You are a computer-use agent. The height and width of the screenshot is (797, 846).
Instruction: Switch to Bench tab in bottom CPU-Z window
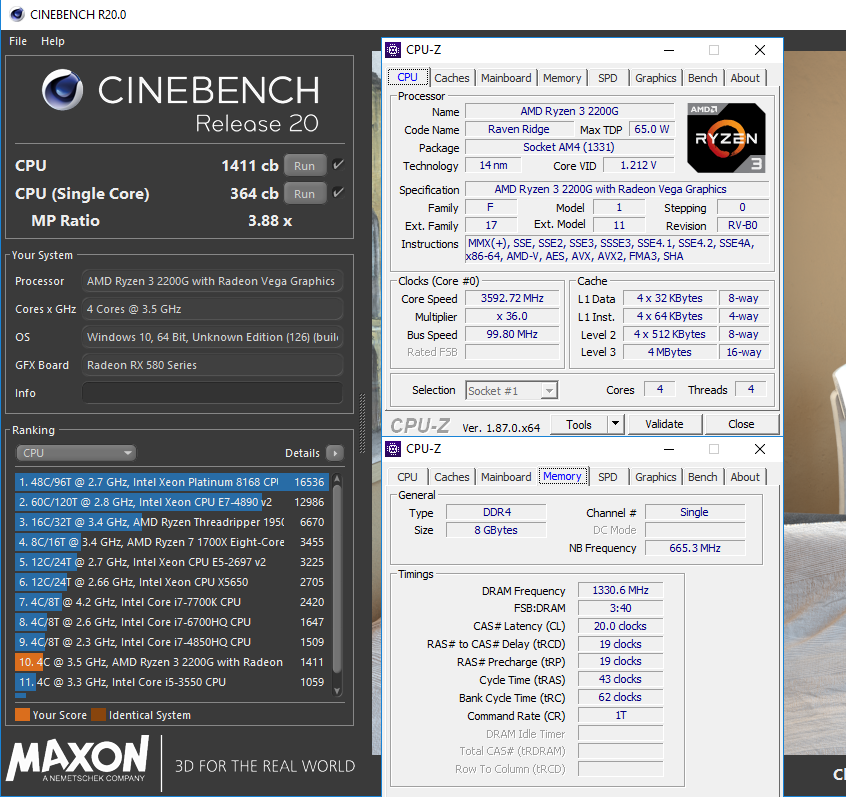pyautogui.click(x=702, y=477)
